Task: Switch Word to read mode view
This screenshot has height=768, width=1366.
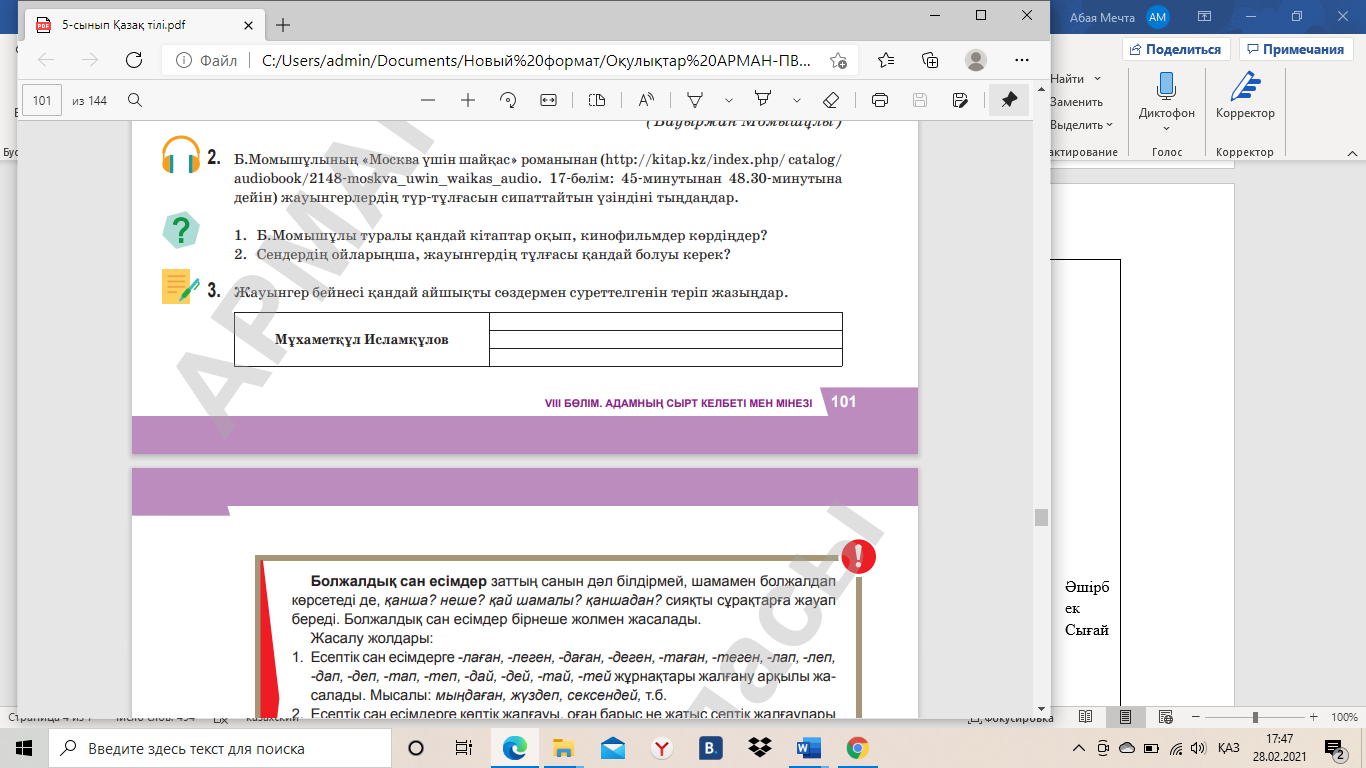Action: [1086, 717]
